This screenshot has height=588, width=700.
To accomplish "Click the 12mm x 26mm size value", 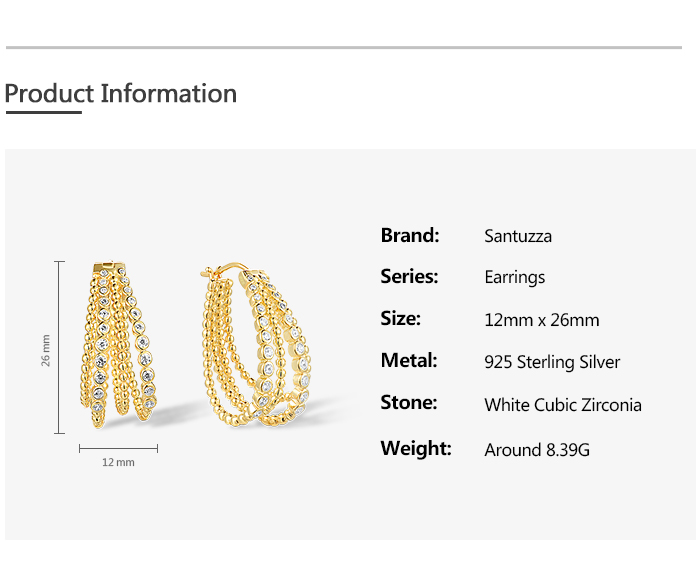I will 542,321.
